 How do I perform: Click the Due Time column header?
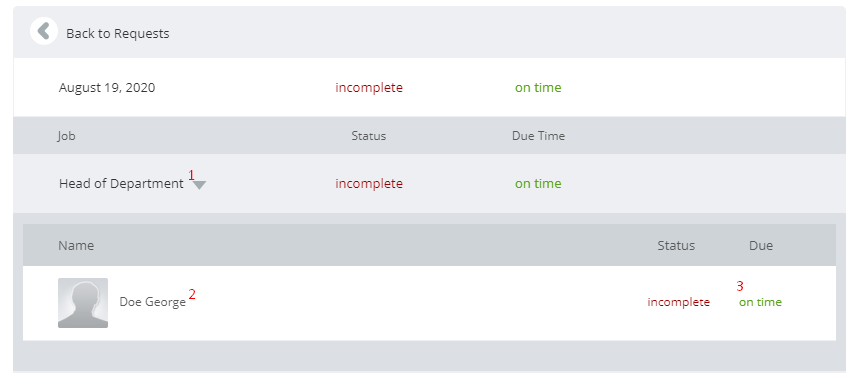(538, 135)
